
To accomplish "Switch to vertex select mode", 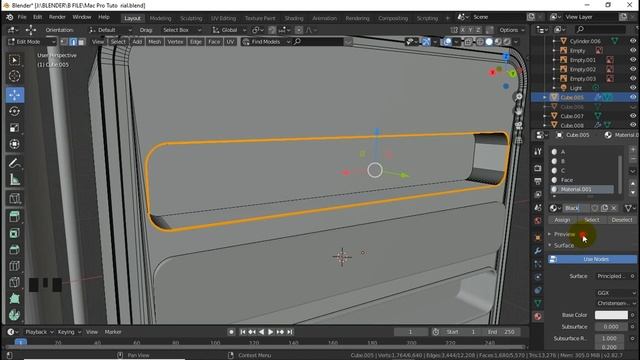I will tap(64, 42).
